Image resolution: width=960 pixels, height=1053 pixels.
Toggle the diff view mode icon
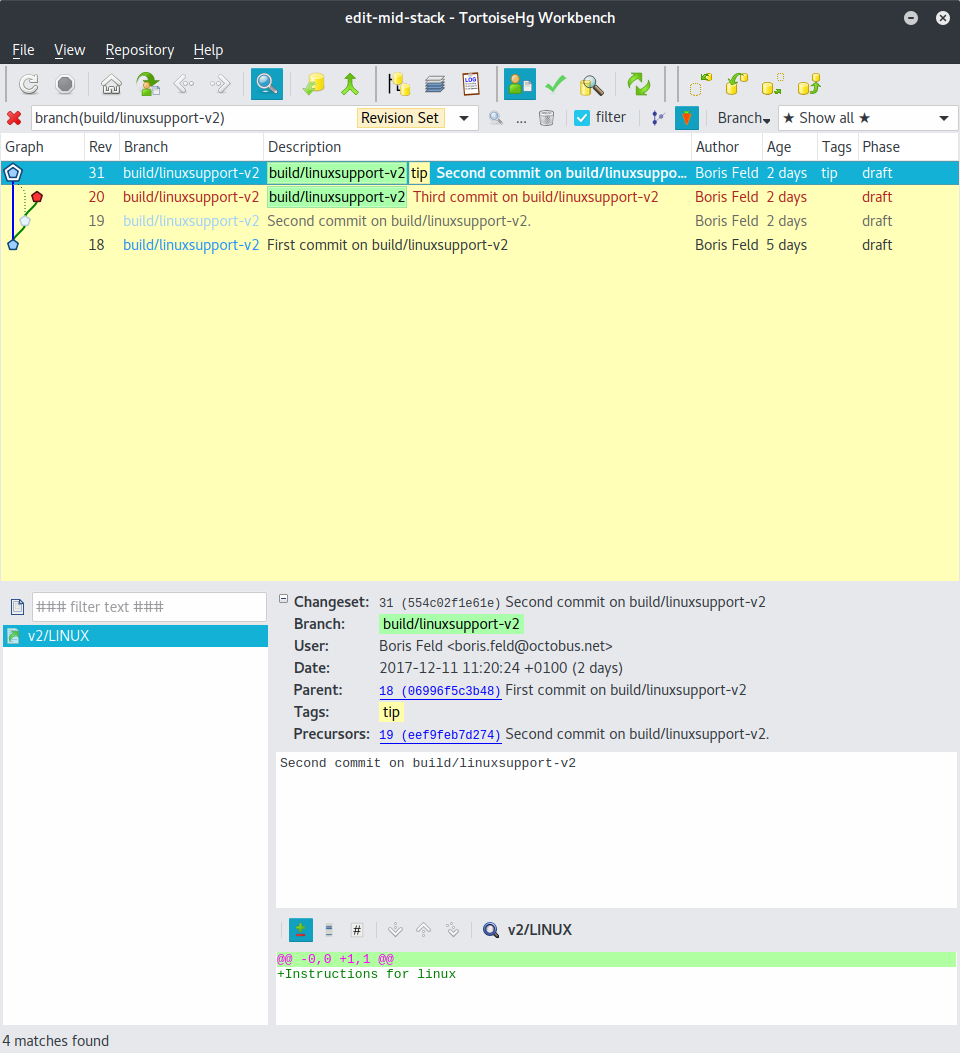pyautogui.click(x=301, y=930)
